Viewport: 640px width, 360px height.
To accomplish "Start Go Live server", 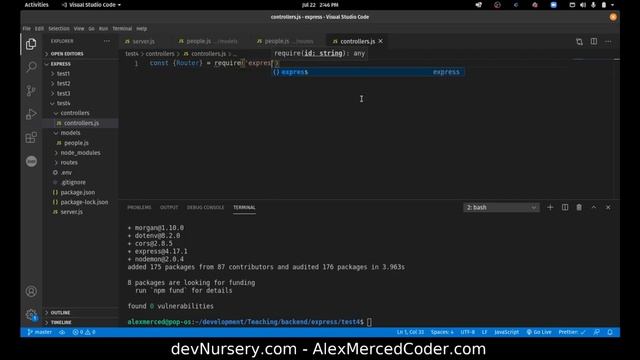I will 539,332.
